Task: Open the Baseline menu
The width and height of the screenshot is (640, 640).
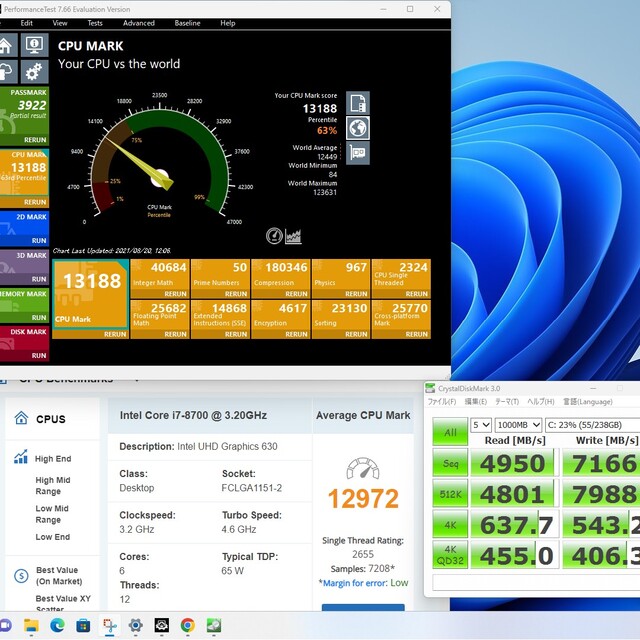Action: tap(187, 23)
